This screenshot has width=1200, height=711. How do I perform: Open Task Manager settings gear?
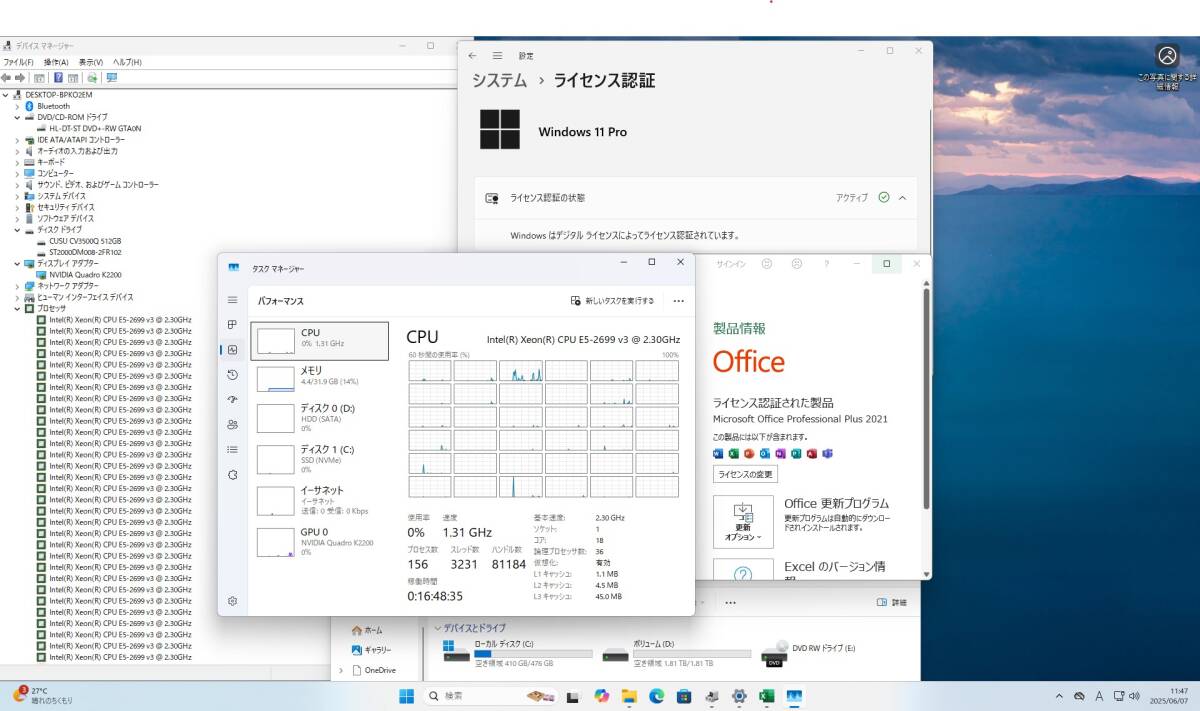(x=233, y=601)
